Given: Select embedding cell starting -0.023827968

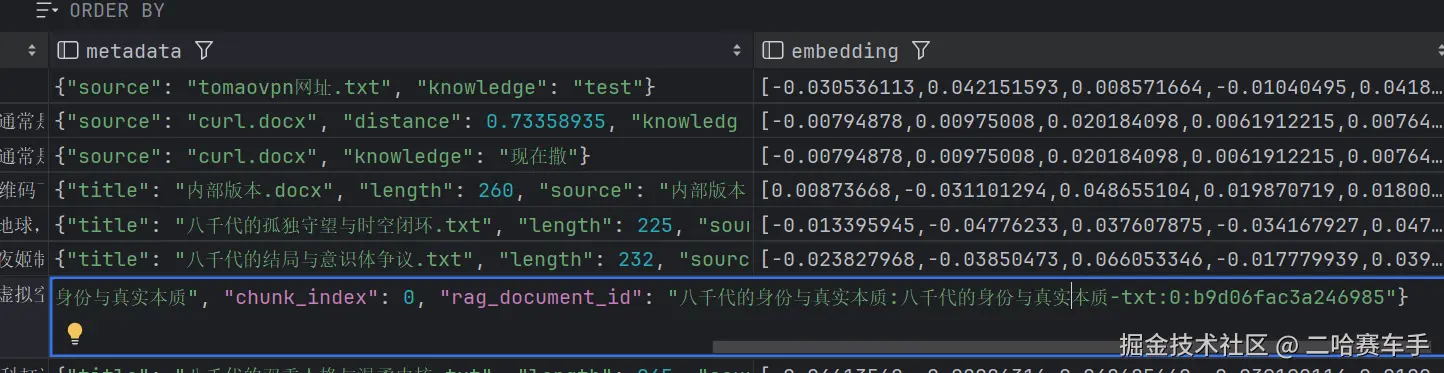Looking at the screenshot, I should click(1099, 259).
